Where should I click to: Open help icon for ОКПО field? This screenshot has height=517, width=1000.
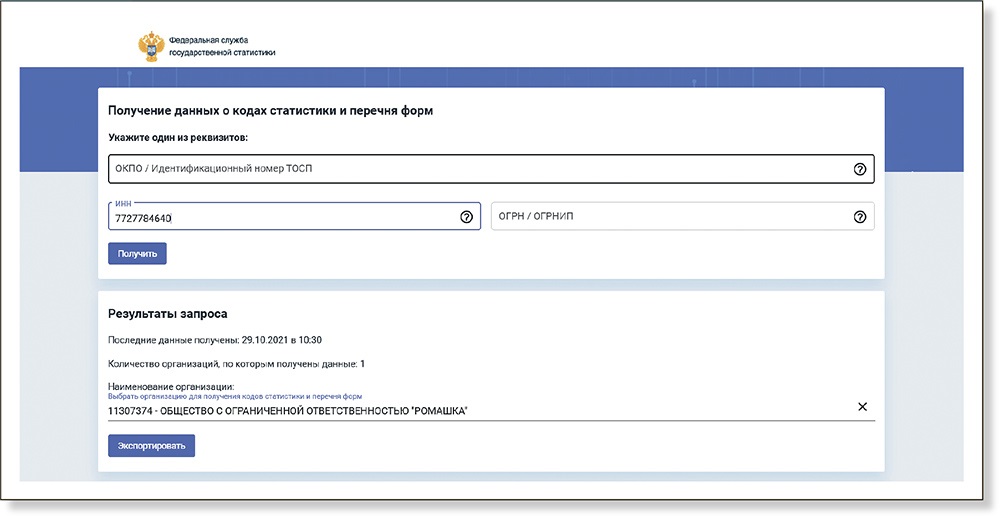tap(859, 169)
